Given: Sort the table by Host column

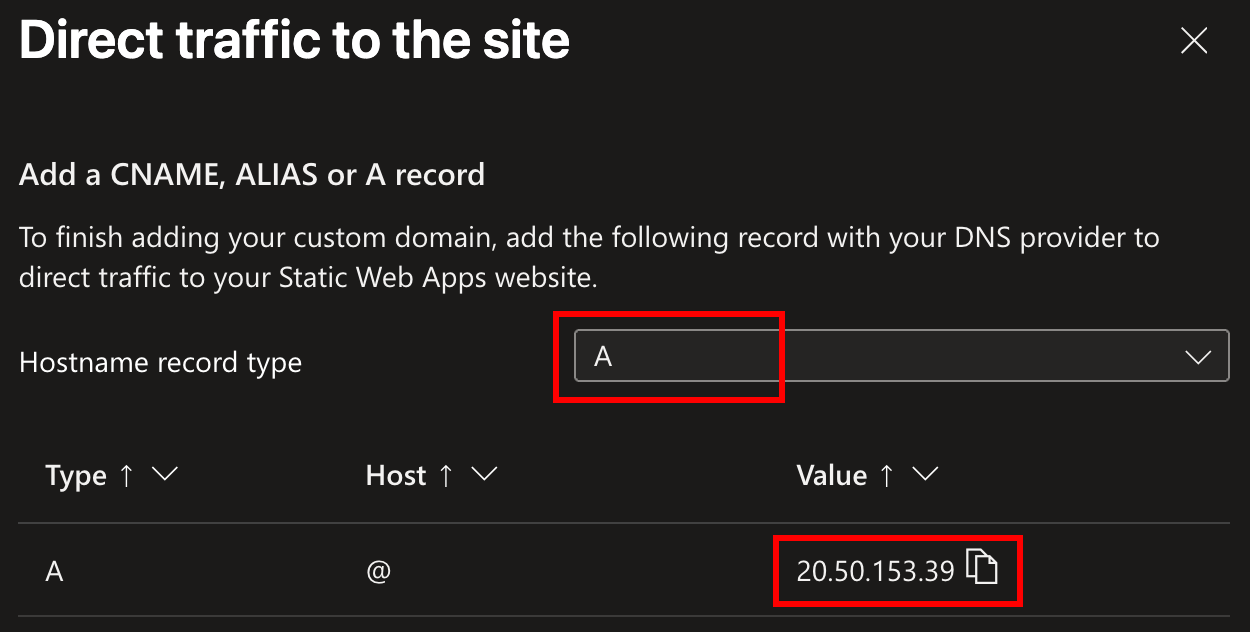Looking at the screenshot, I should click(396, 475).
